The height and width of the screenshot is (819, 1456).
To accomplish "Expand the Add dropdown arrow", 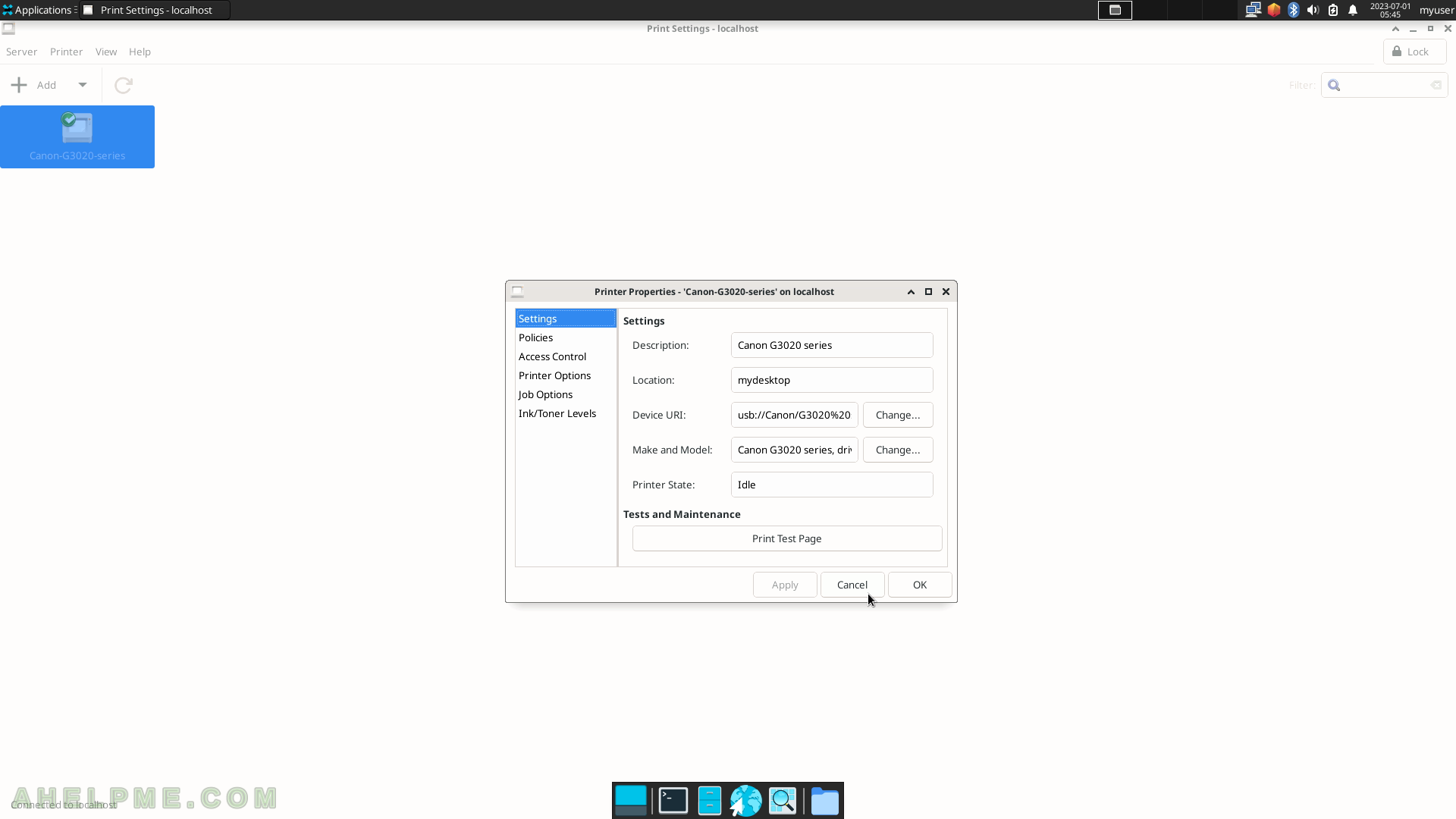I will 83,85.
